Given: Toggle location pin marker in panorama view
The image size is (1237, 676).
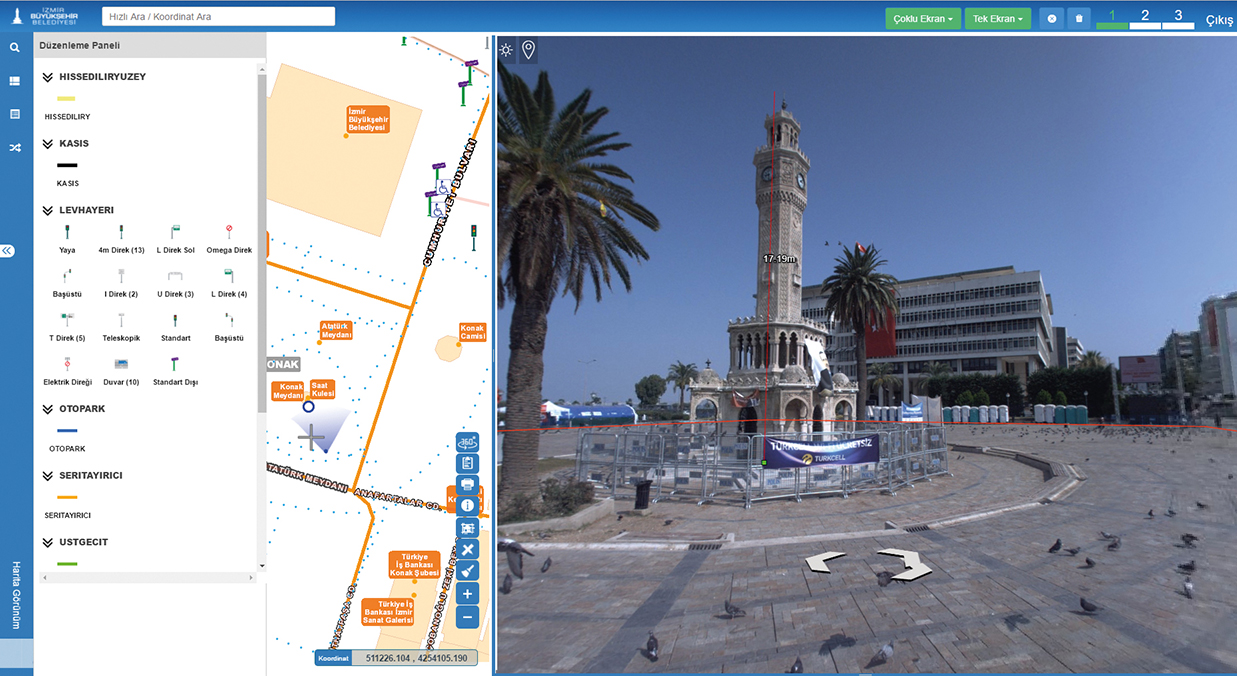Looking at the screenshot, I should (x=528, y=50).
